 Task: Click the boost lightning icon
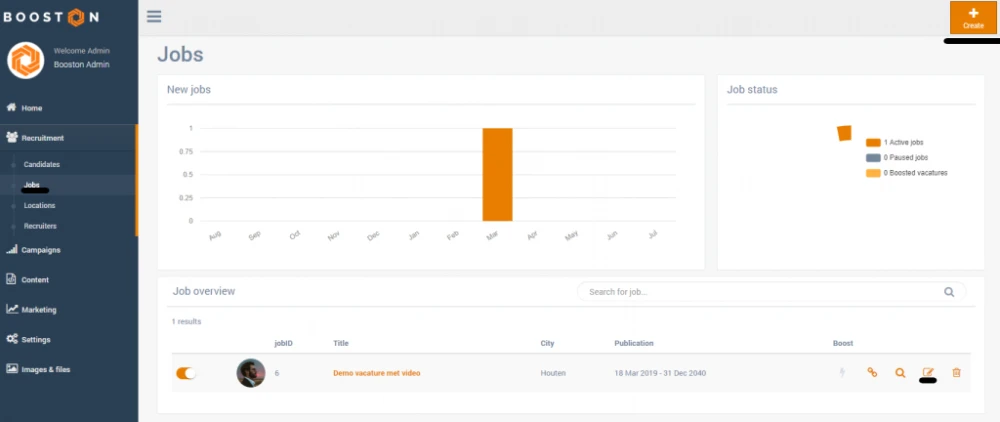click(x=843, y=373)
